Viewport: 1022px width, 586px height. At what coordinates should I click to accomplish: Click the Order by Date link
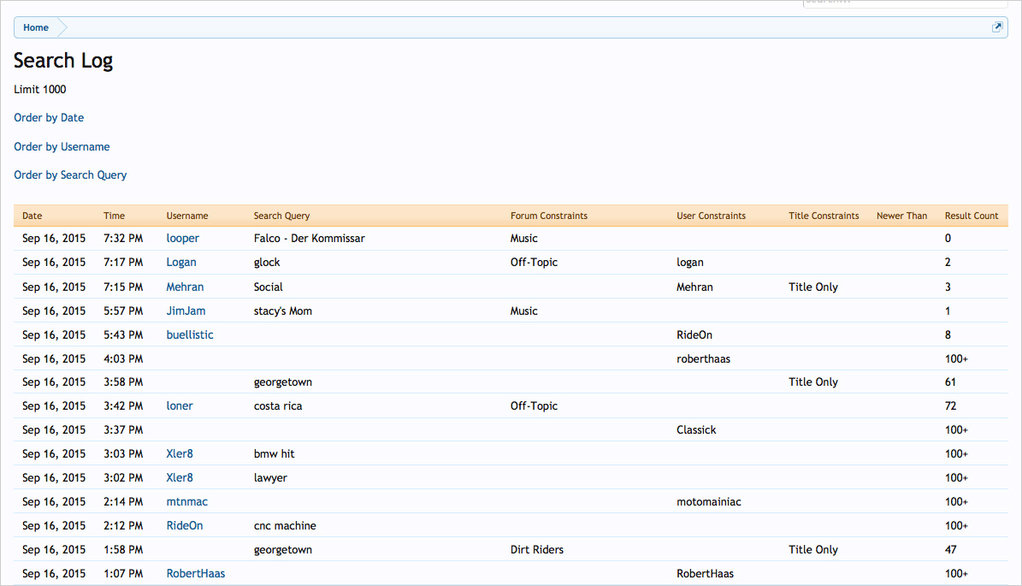49,118
